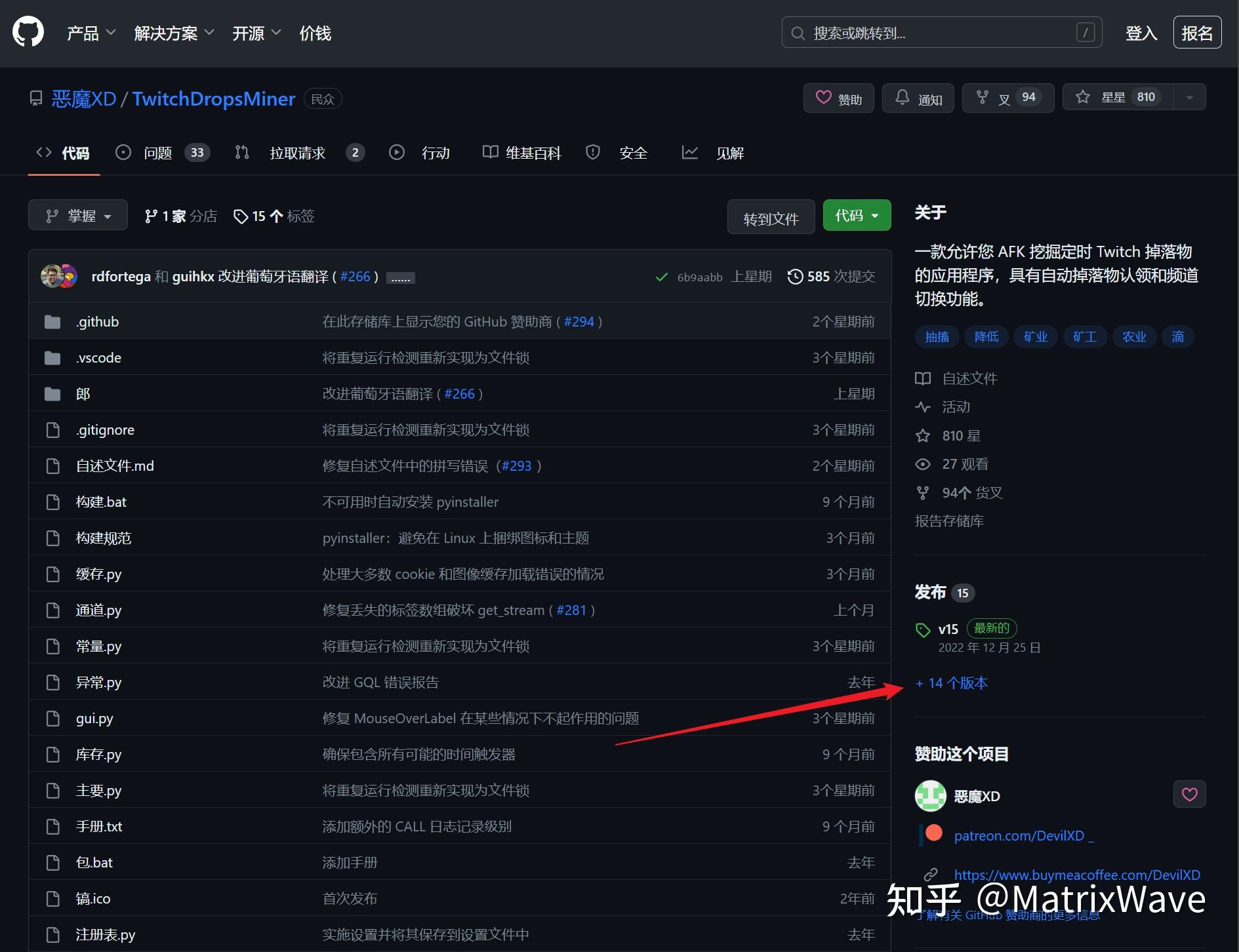Open the 自述文件 book icon link
Screen dimensions: 1239x952
tap(956, 379)
